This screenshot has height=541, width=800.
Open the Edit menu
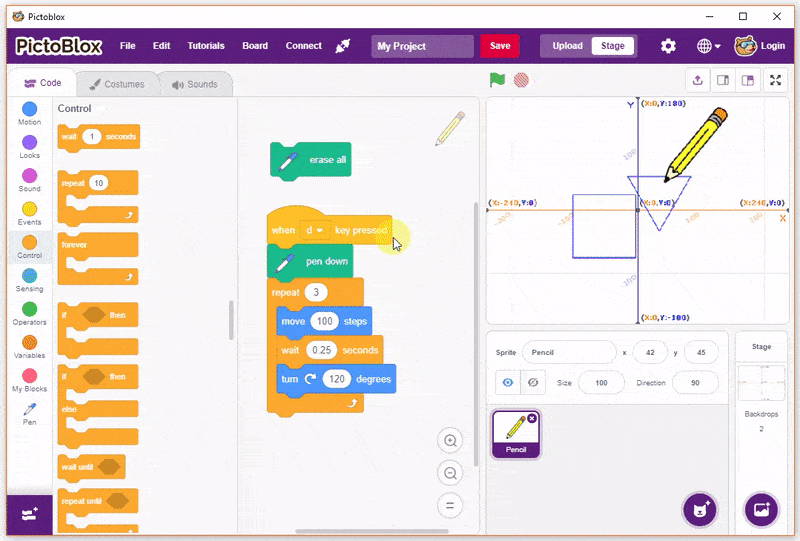[x=161, y=46]
